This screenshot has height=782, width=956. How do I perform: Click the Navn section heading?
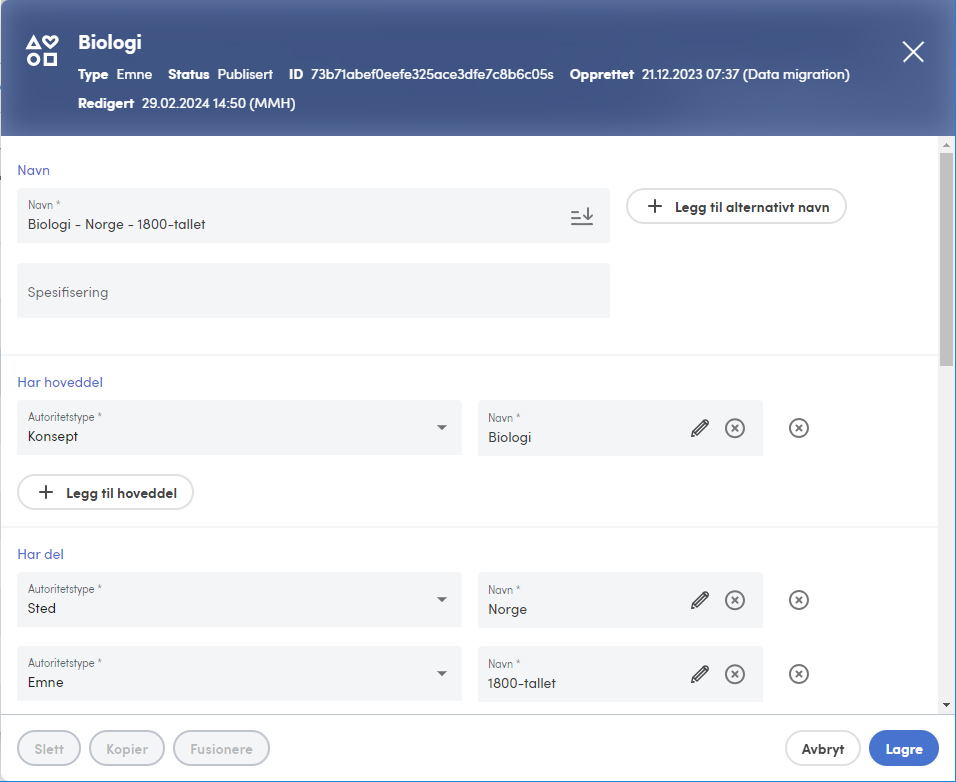tap(34, 170)
